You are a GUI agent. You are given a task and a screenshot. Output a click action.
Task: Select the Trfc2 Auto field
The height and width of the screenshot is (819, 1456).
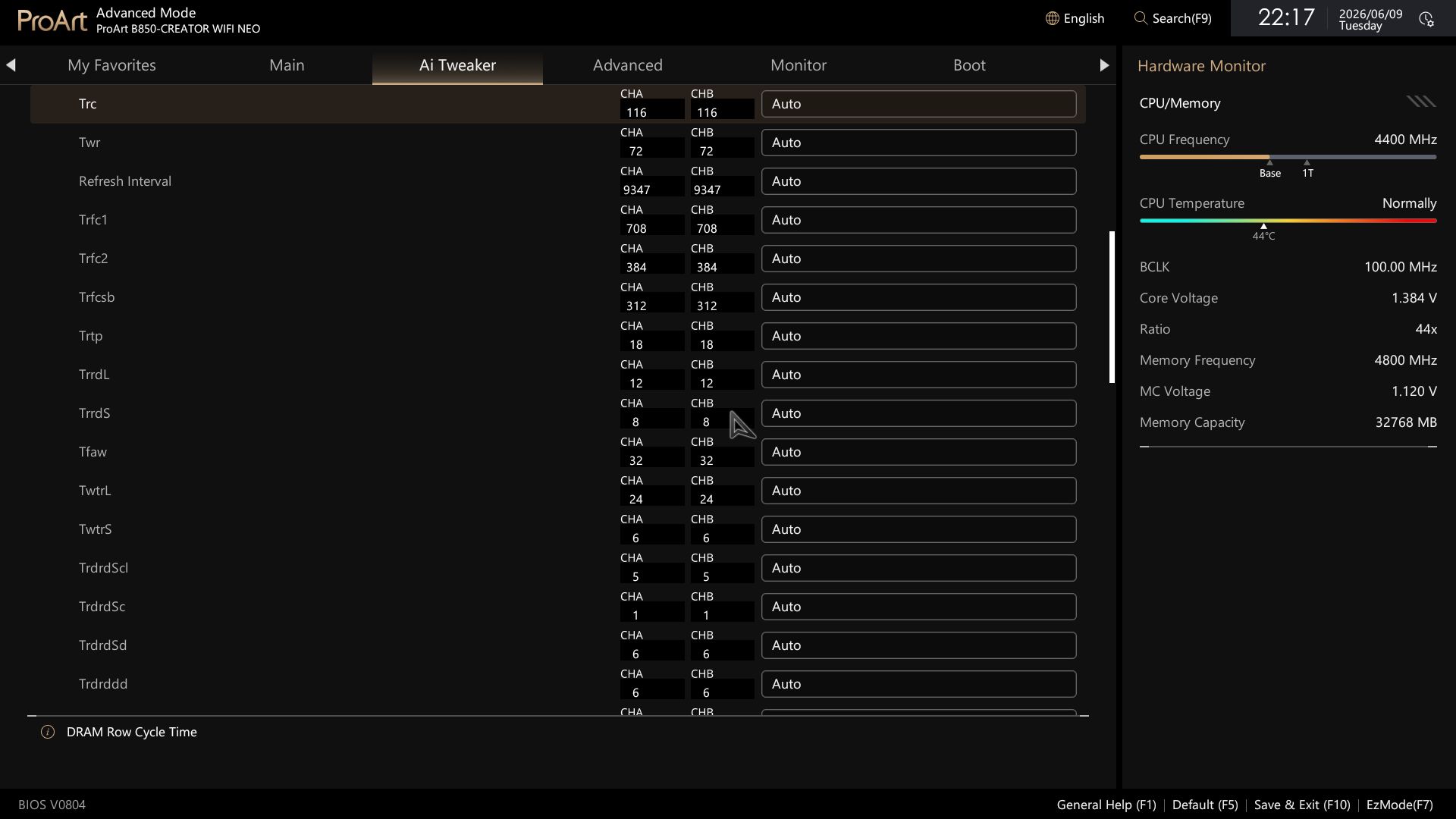918,259
